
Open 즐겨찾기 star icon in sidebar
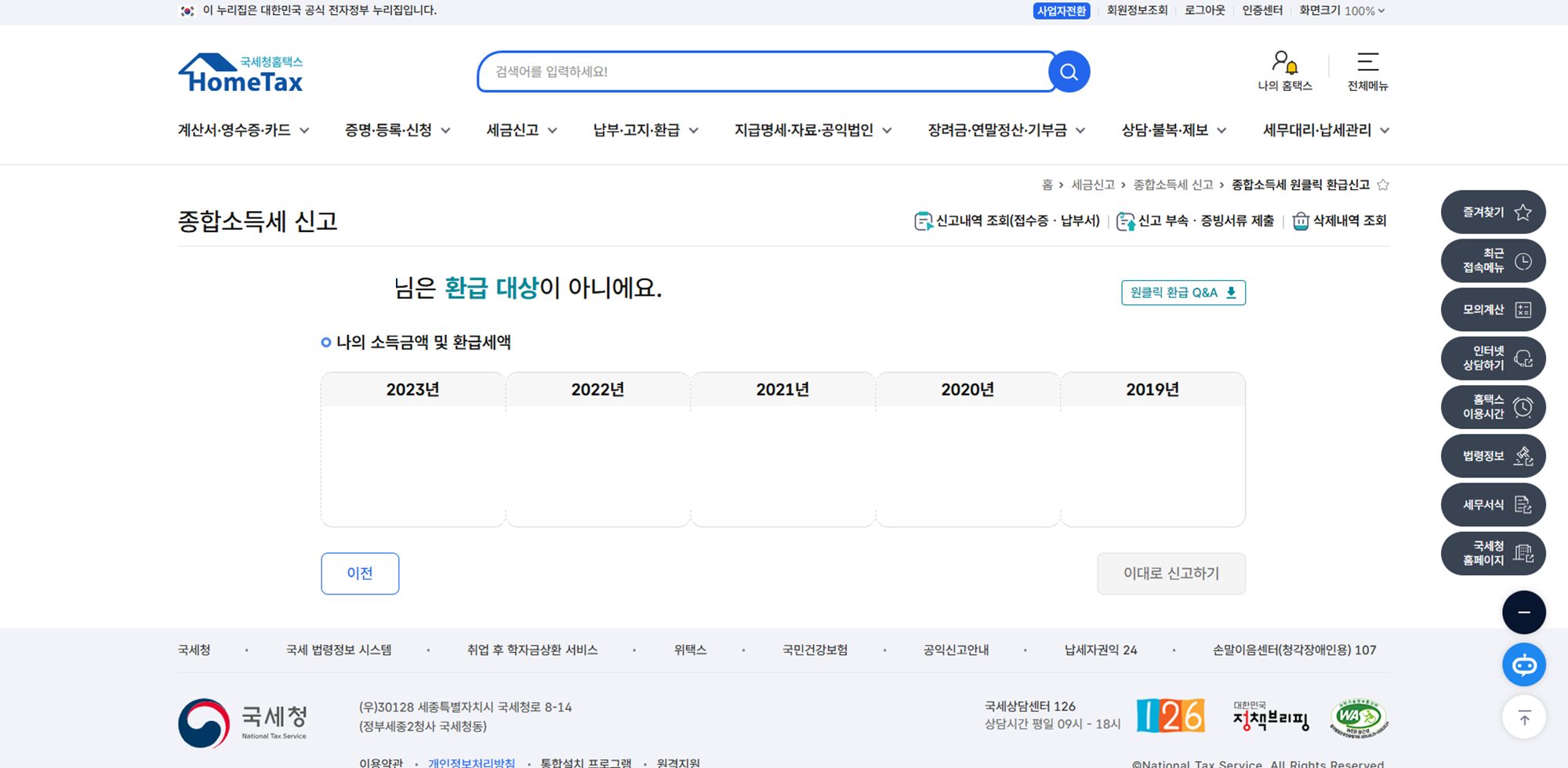click(1522, 212)
